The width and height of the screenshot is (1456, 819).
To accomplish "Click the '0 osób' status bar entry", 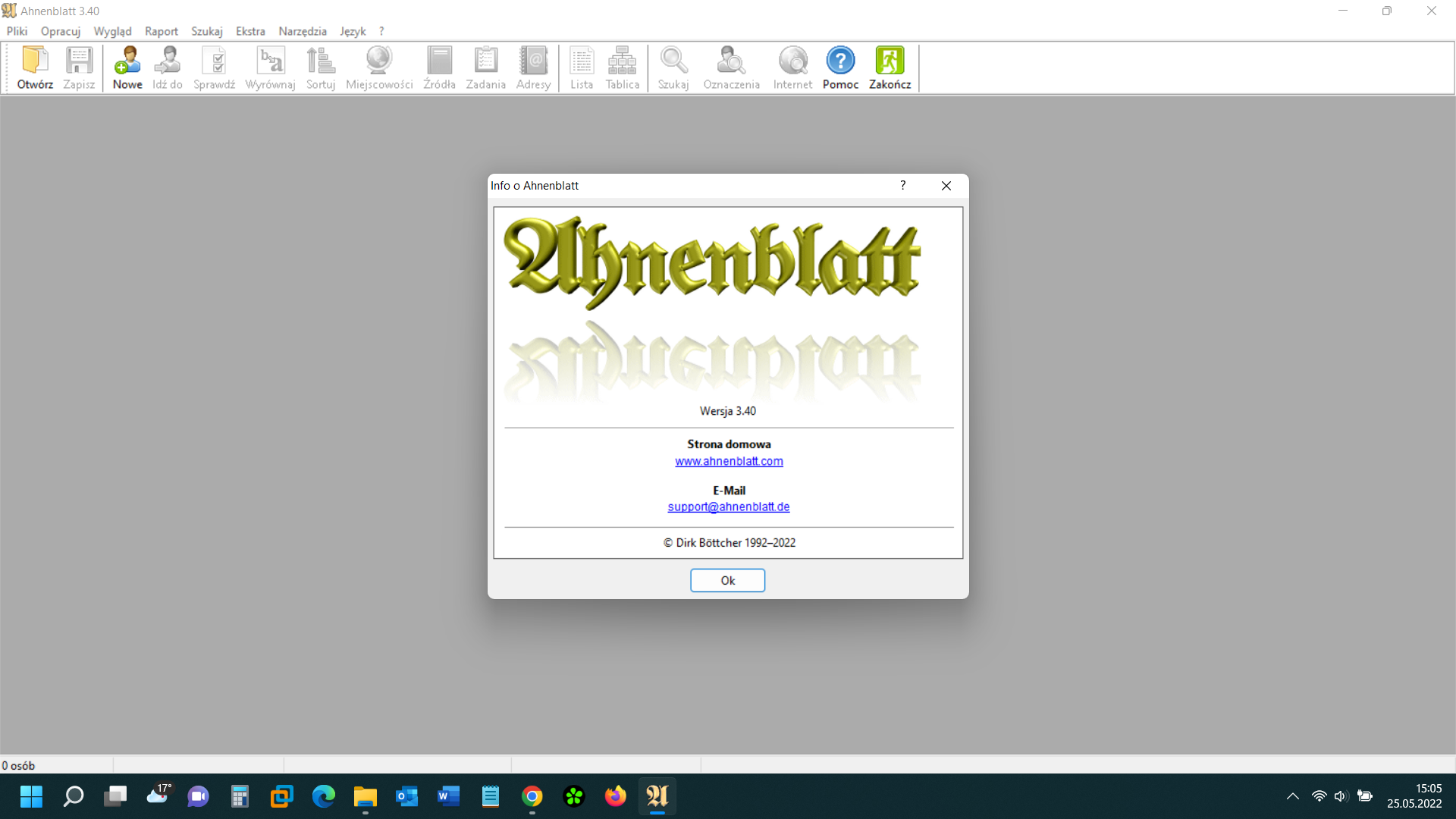I will [18, 765].
